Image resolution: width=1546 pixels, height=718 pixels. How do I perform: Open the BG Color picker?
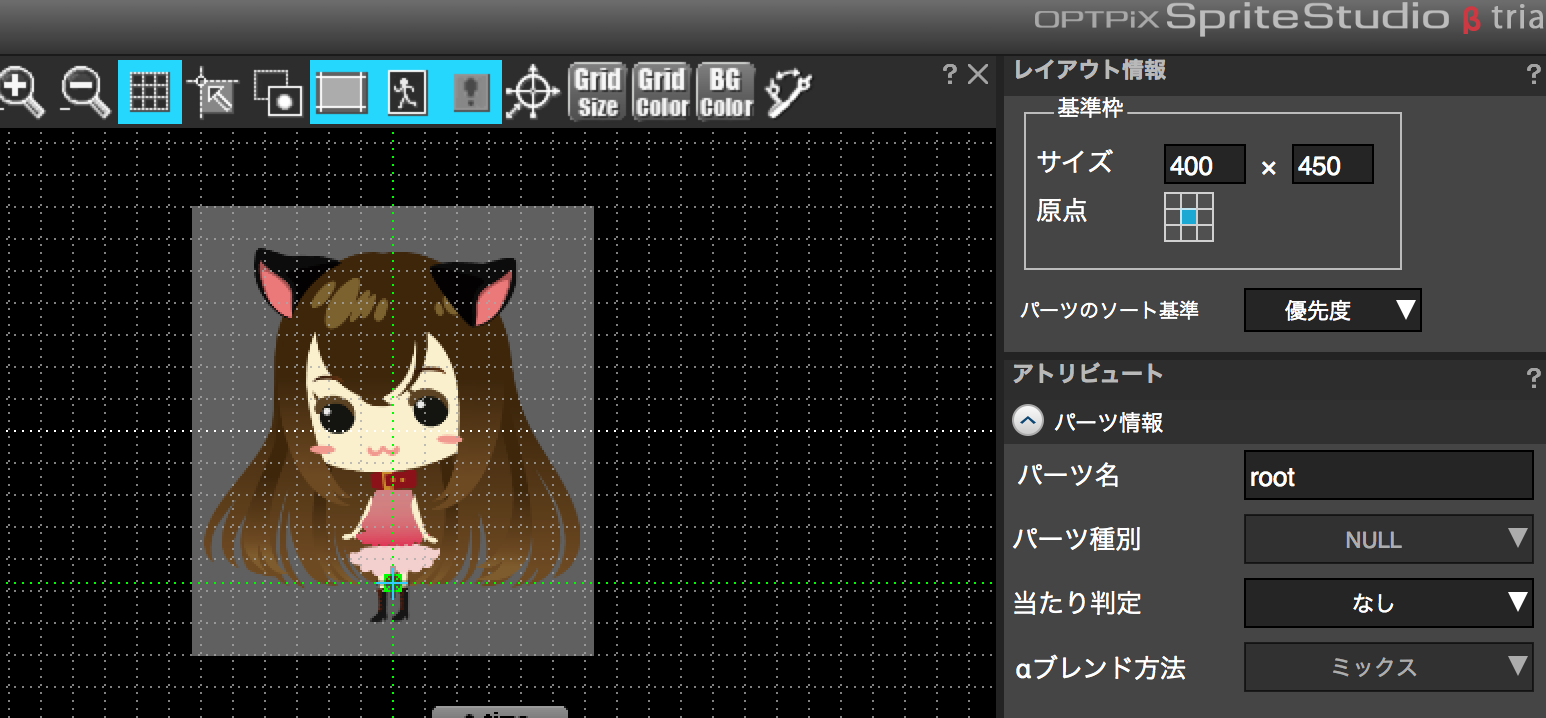point(726,92)
